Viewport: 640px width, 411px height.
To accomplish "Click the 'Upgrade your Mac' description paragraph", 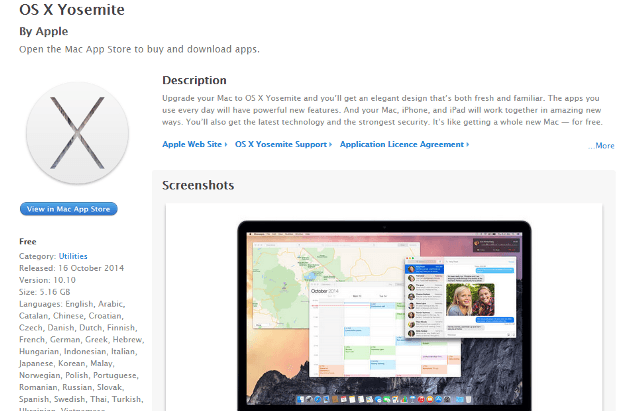I will point(382,110).
